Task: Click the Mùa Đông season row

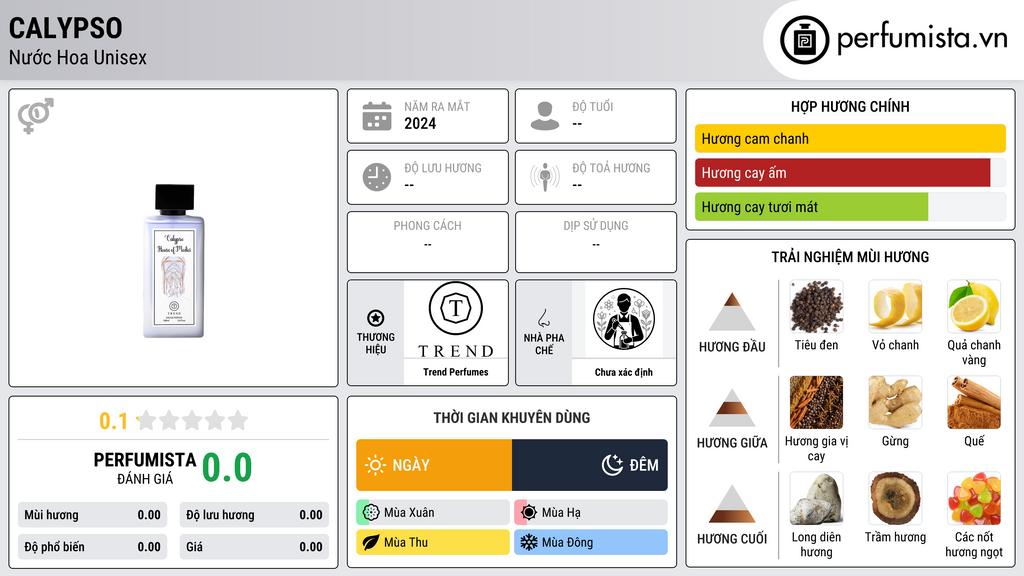Action: click(x=591, y=542)
